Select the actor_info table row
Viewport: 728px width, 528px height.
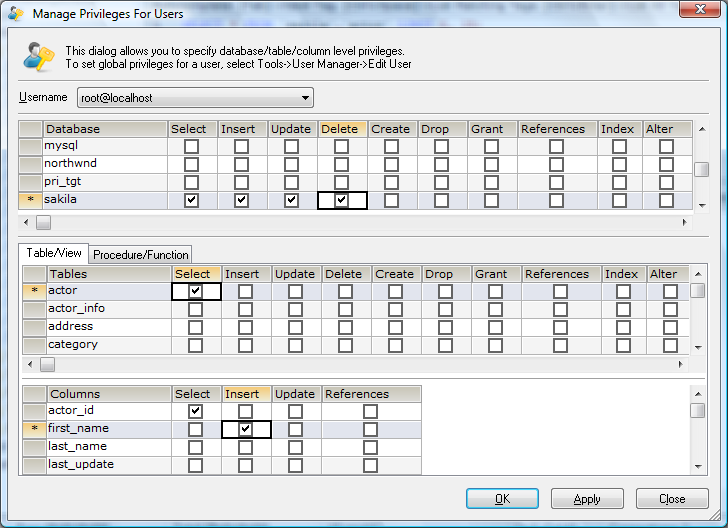pyautogui.click(x=77, y=309)
